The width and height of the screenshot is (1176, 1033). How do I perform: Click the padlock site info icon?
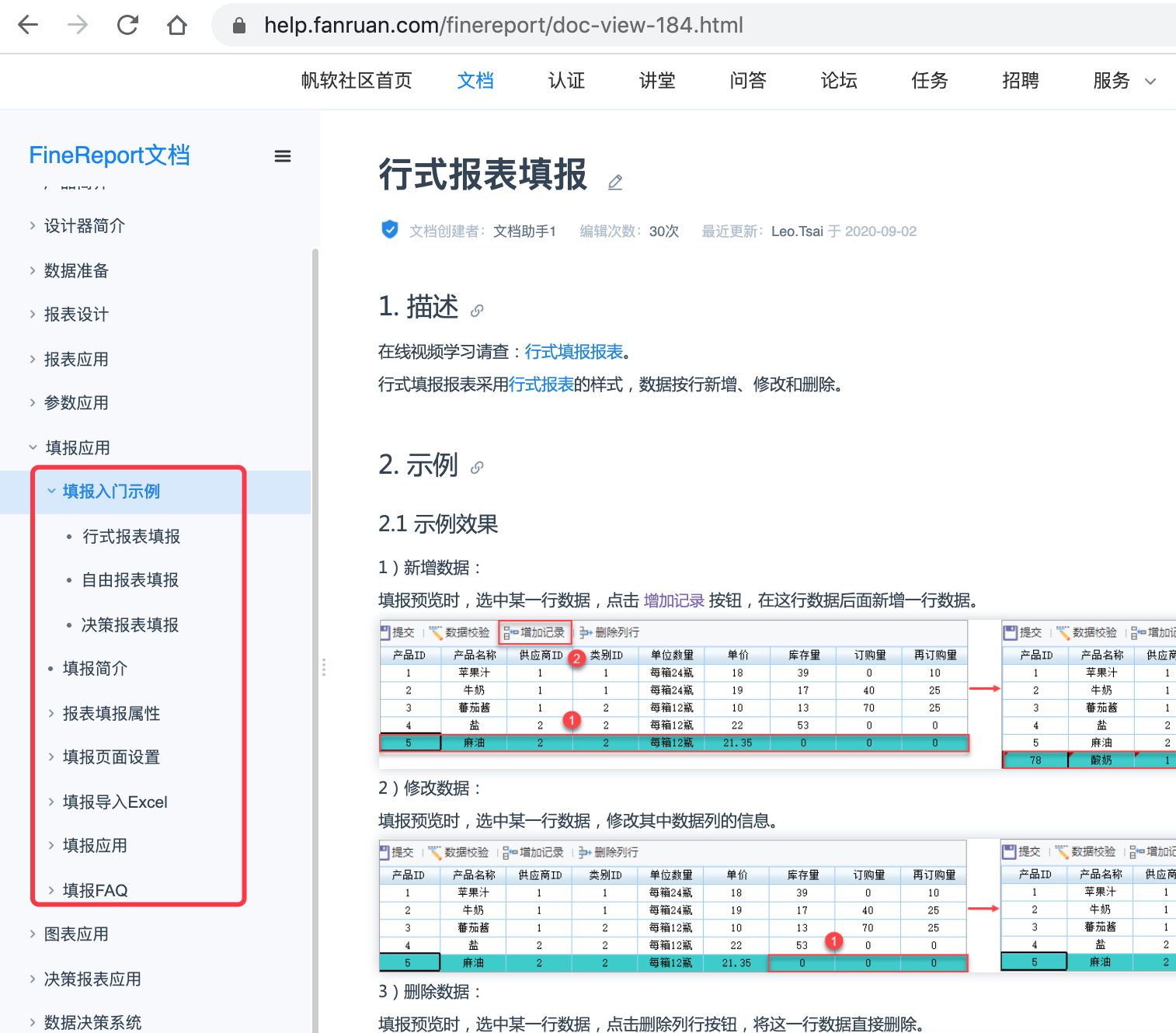tap(239, 26)
